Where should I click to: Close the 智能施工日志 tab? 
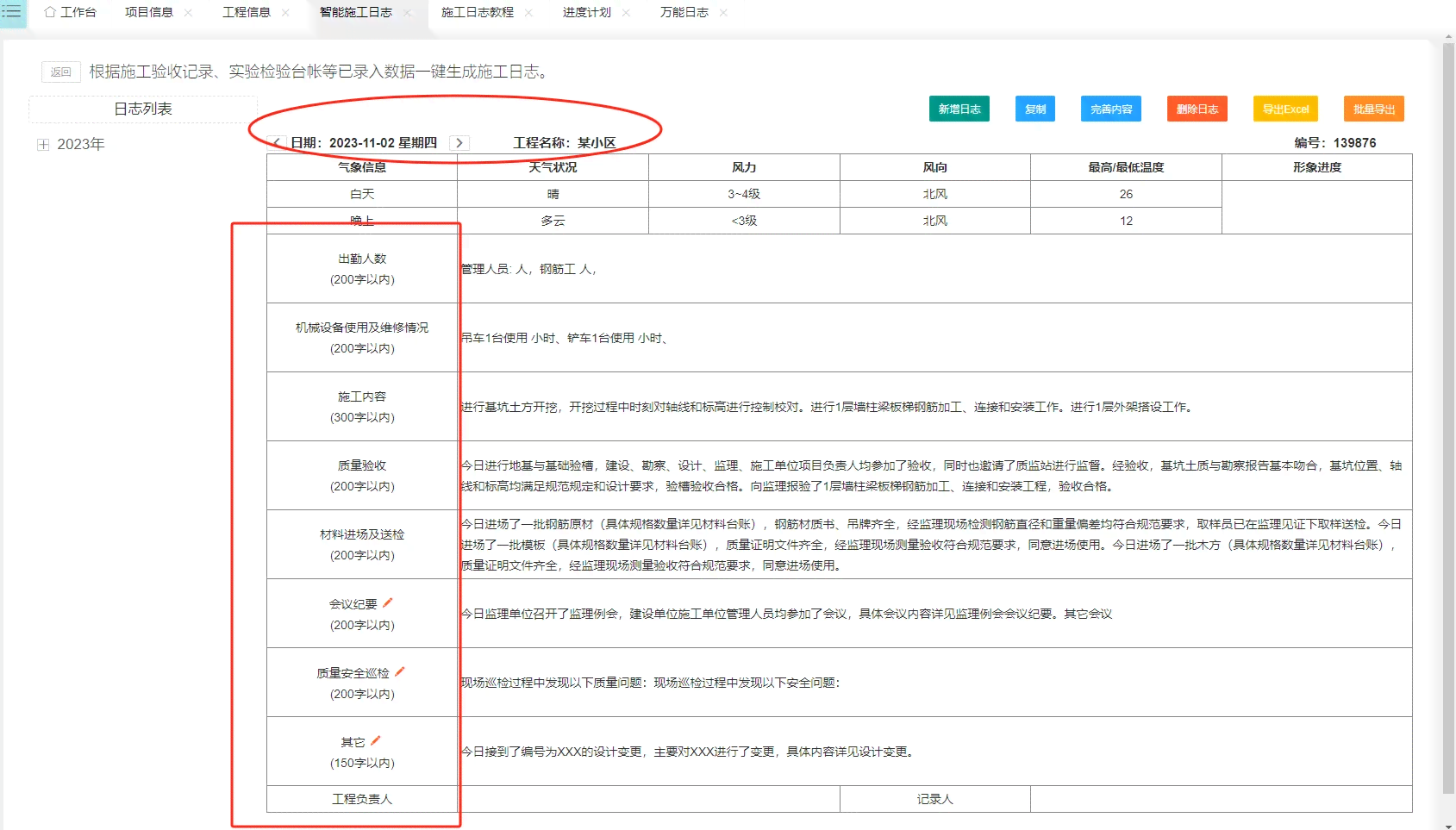[x=408, y=13]
